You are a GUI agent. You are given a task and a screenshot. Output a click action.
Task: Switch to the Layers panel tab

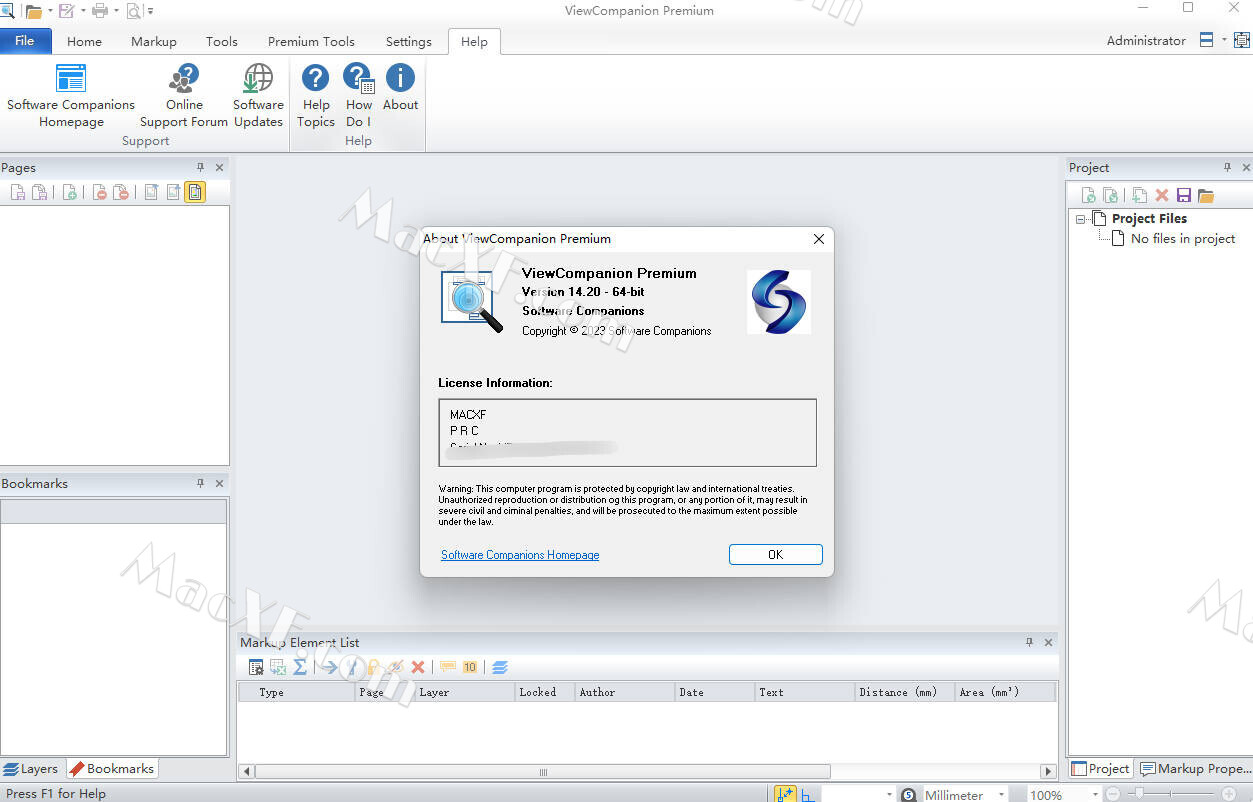[31, 769]
